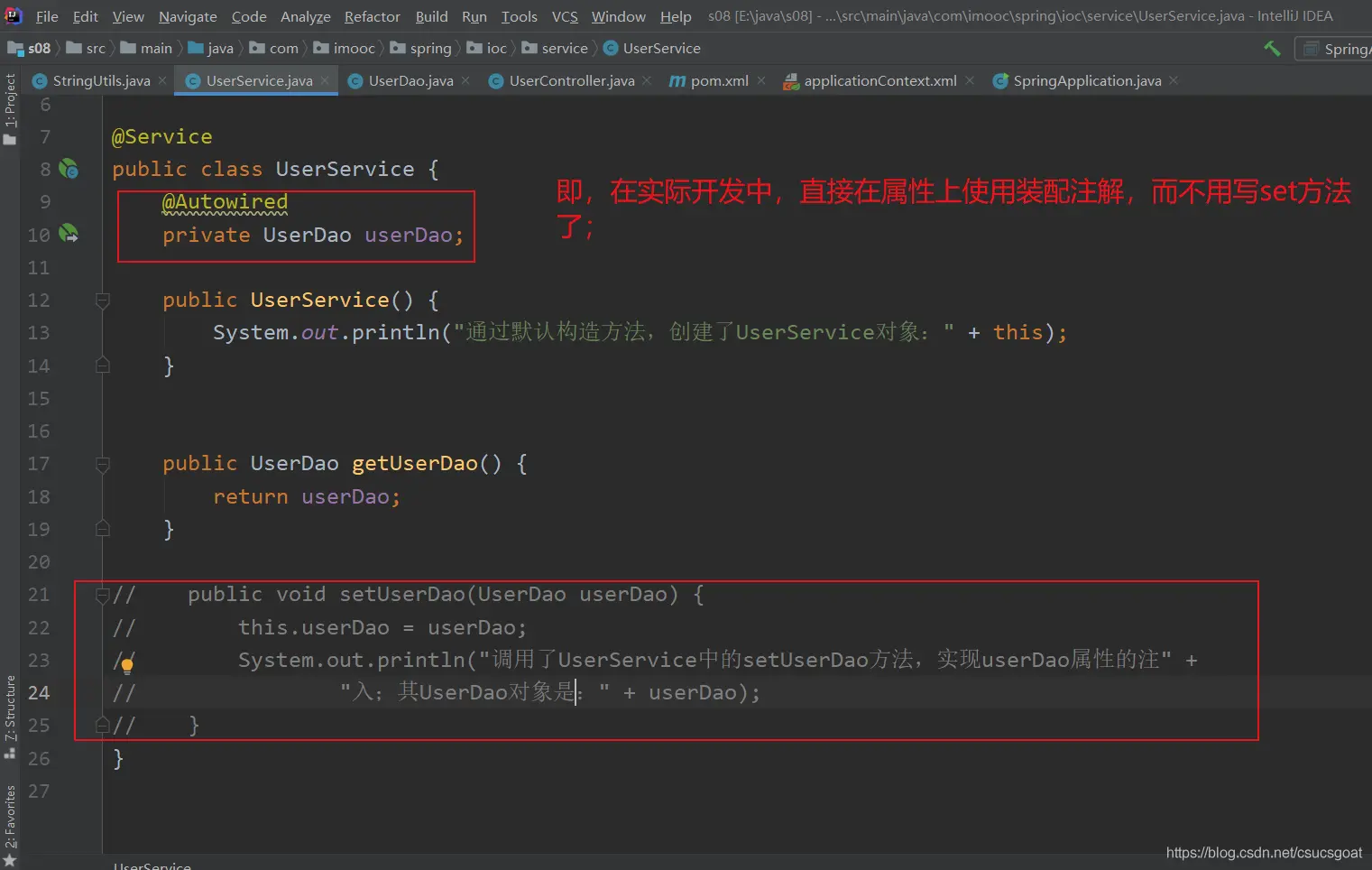Click the yellow intention lightbulb on line 23
This screenshot has height=870, width=1372.
127,666
